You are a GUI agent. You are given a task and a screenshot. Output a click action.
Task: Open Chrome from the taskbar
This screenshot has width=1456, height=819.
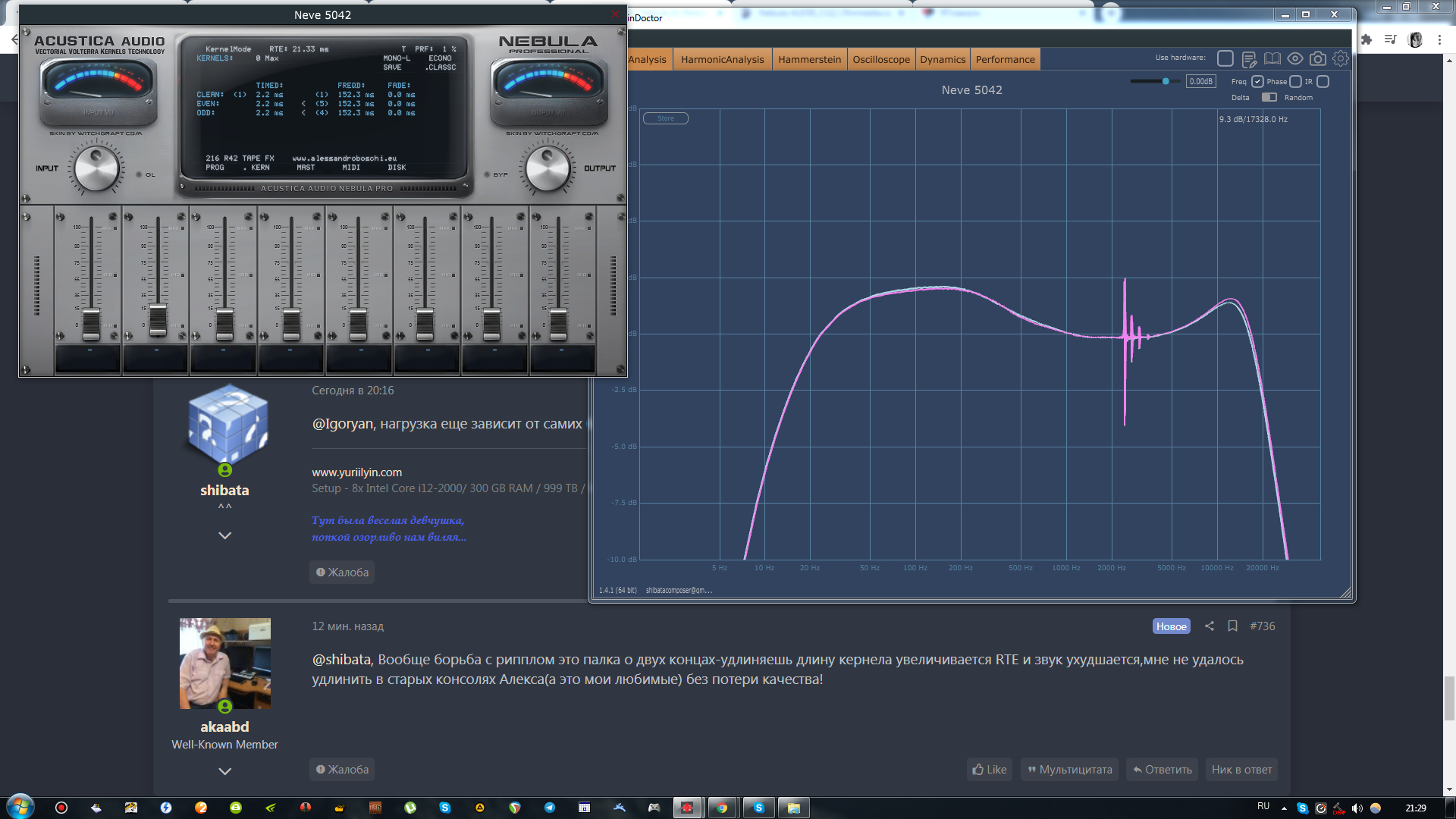point(721,808)
